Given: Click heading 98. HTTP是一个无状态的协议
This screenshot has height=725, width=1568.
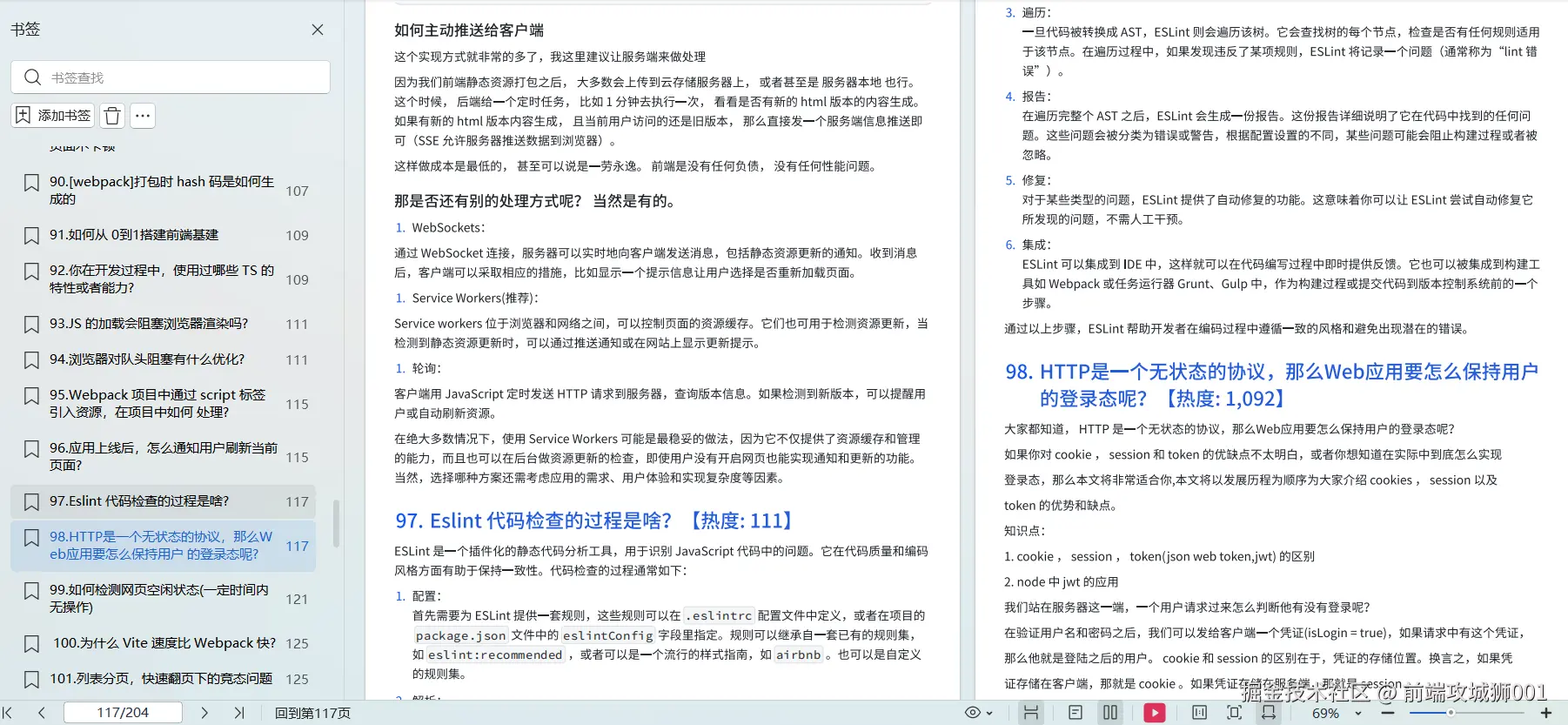Looking at the screenshot, I should click(1271, 385).
